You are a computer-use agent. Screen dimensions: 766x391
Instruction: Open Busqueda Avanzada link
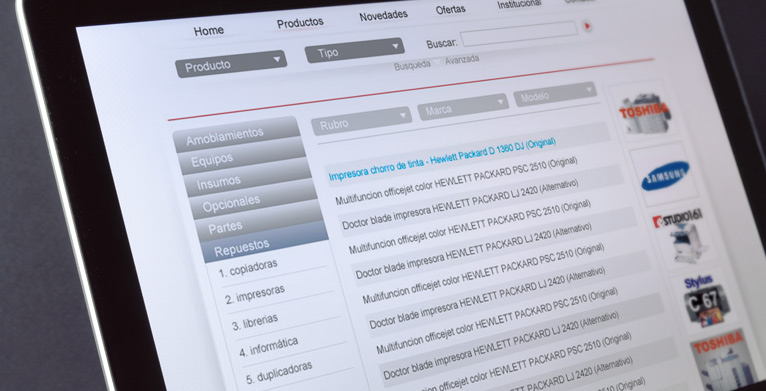(x=436, y=62)
